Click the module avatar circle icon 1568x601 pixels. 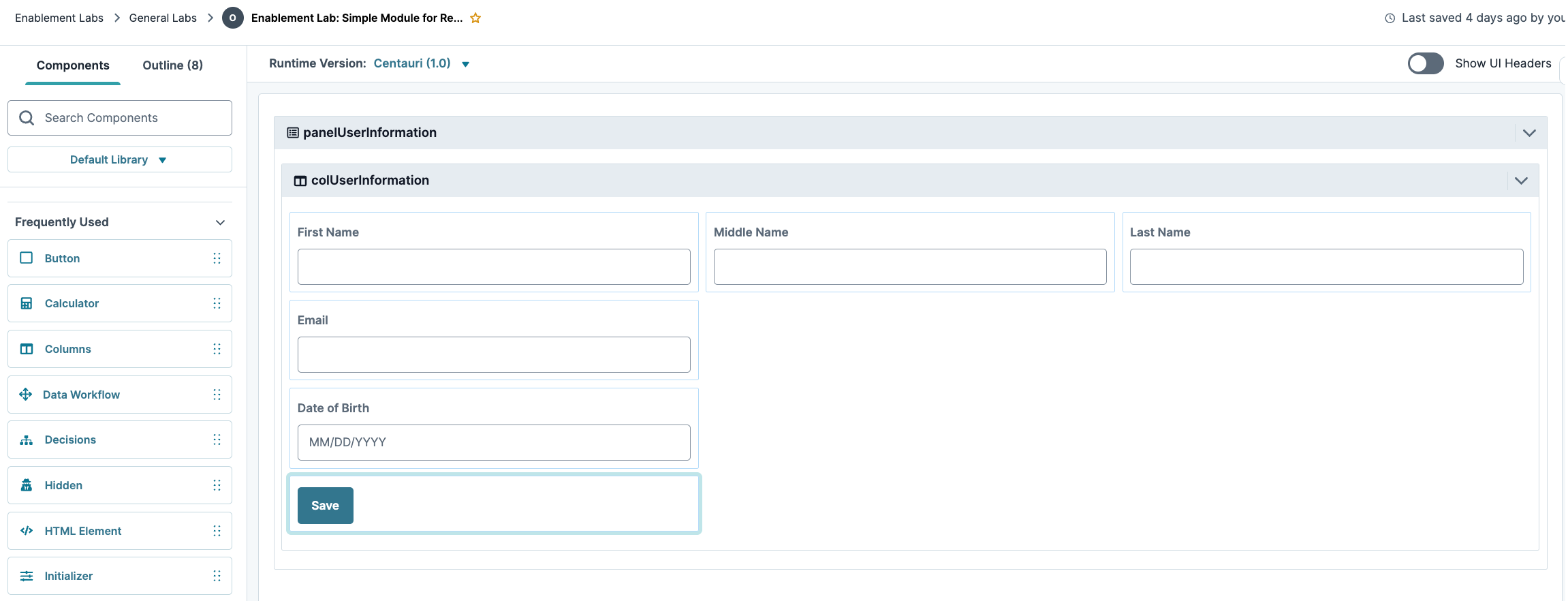(233, 18)
